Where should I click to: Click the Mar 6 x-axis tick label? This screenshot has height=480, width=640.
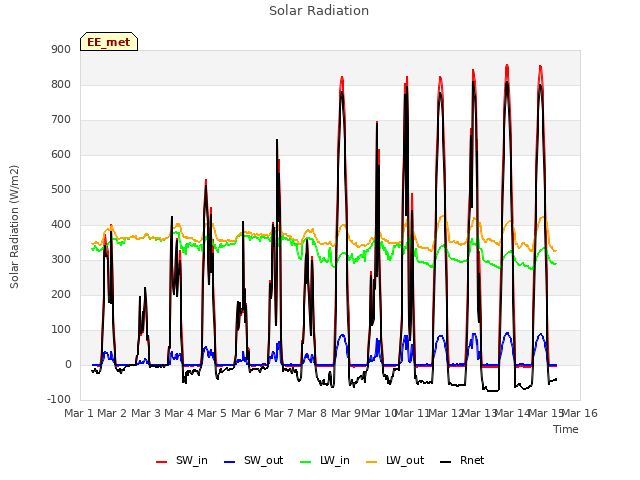coord(246,413)
